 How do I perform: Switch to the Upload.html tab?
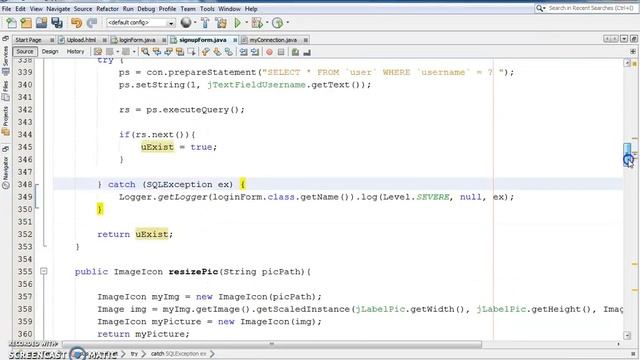point(81,40)
